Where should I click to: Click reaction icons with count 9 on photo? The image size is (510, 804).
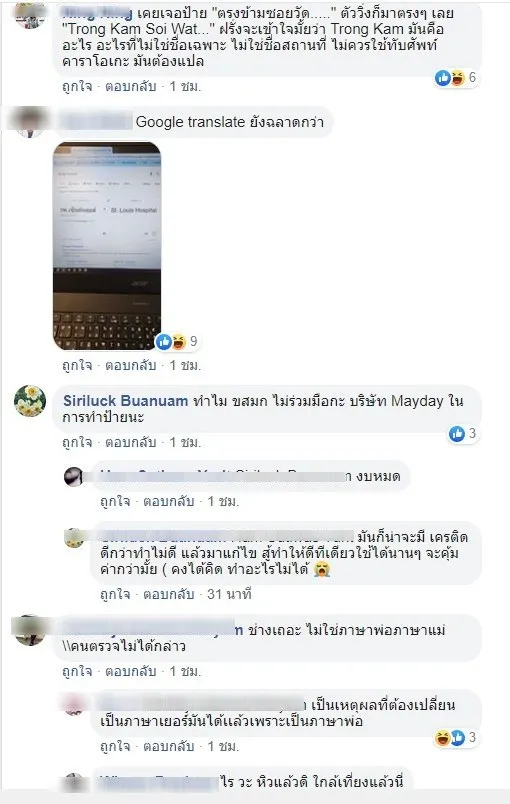177,341
